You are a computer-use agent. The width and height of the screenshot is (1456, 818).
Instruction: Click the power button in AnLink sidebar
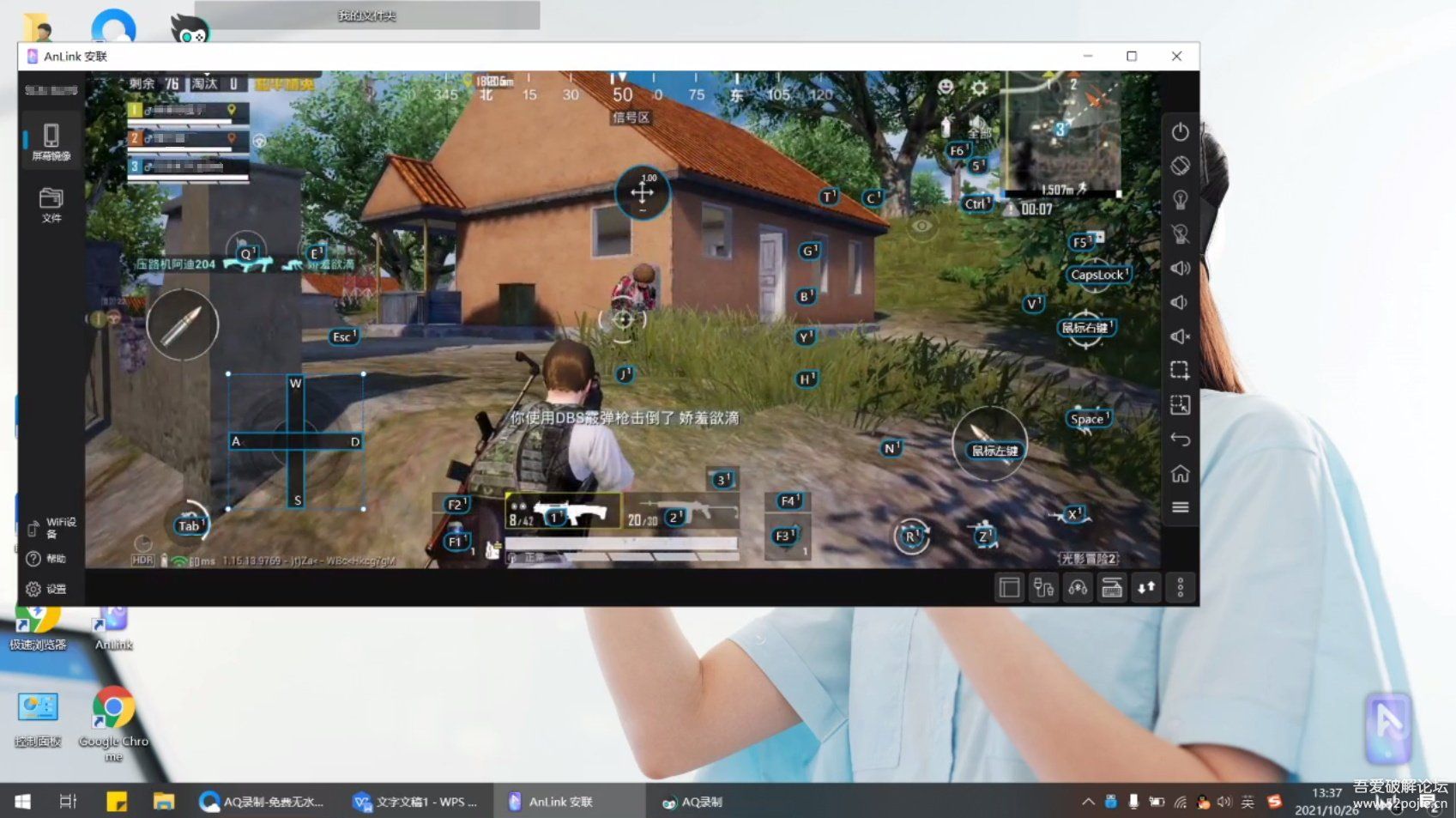[x=1180, y=132]
